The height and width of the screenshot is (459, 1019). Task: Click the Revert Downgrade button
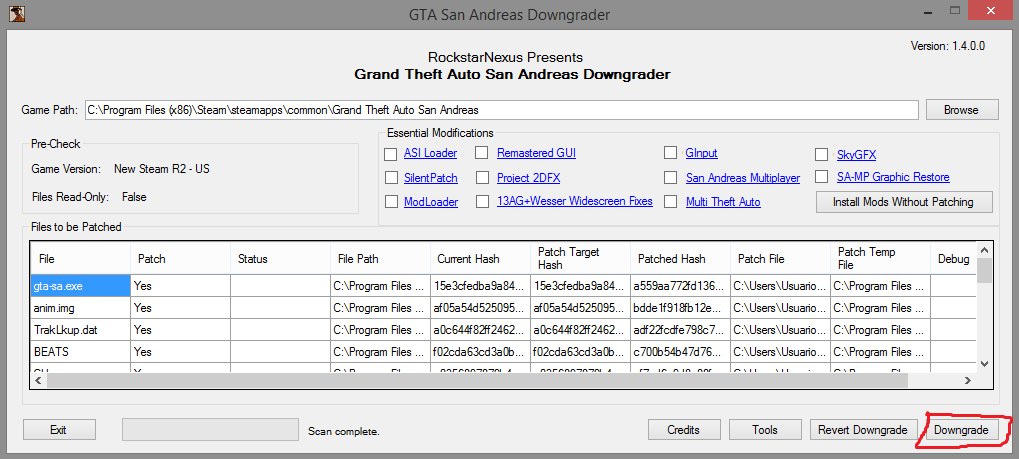pos(862,430)
